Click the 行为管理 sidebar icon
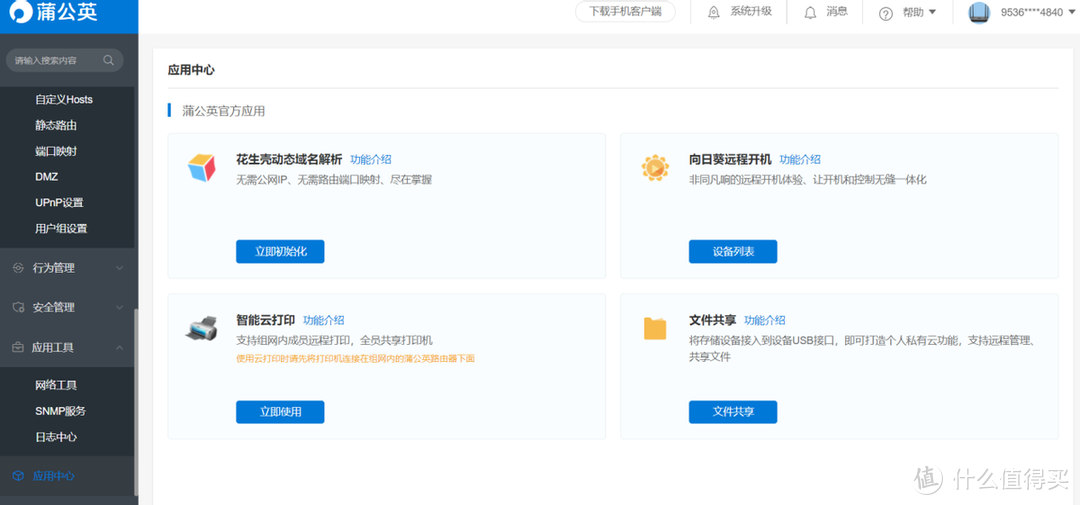This screenshot has width=1080, height=505. (x=19, y=268)
